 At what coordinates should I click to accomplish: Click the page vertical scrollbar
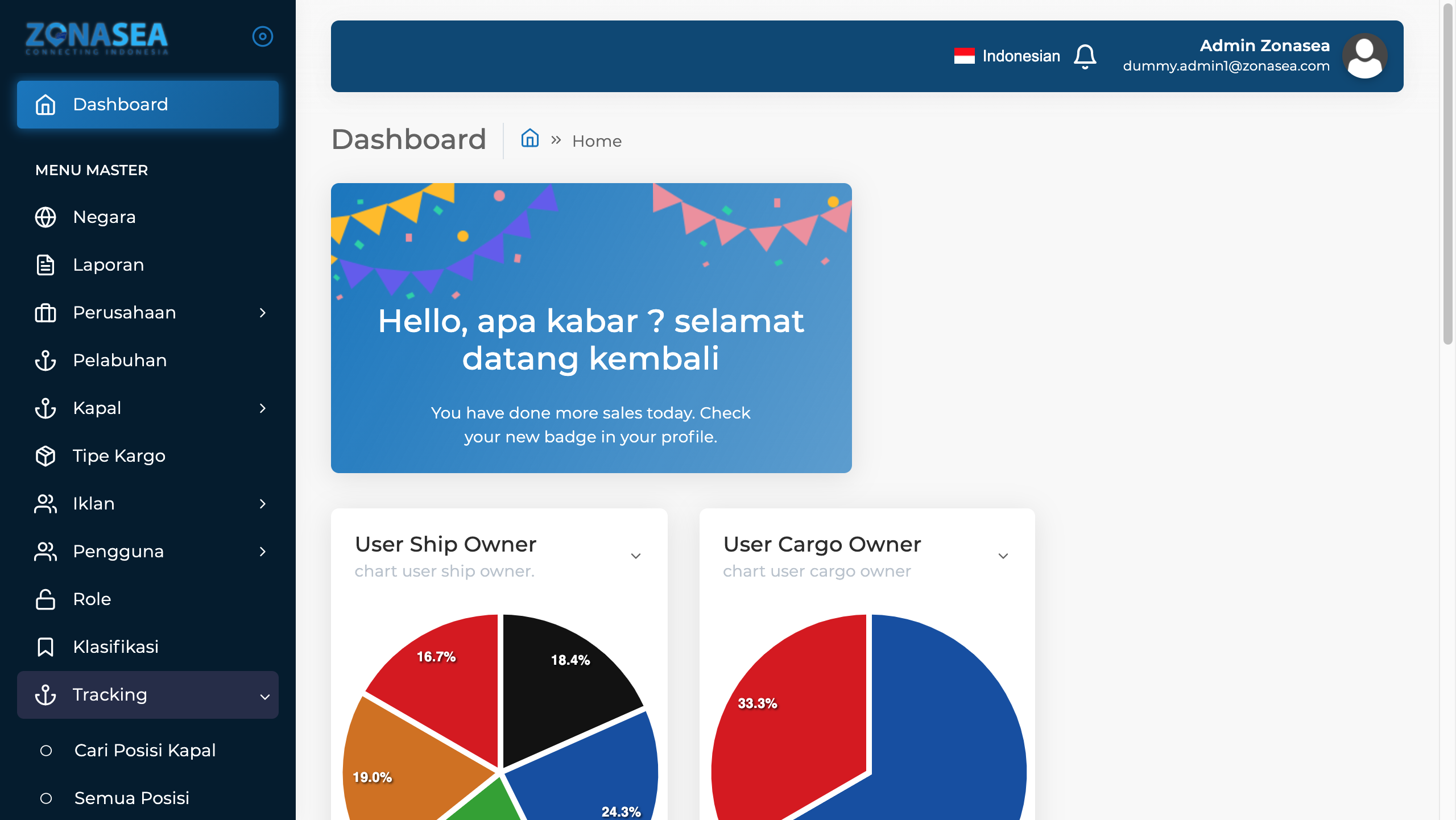(1448, 173)
